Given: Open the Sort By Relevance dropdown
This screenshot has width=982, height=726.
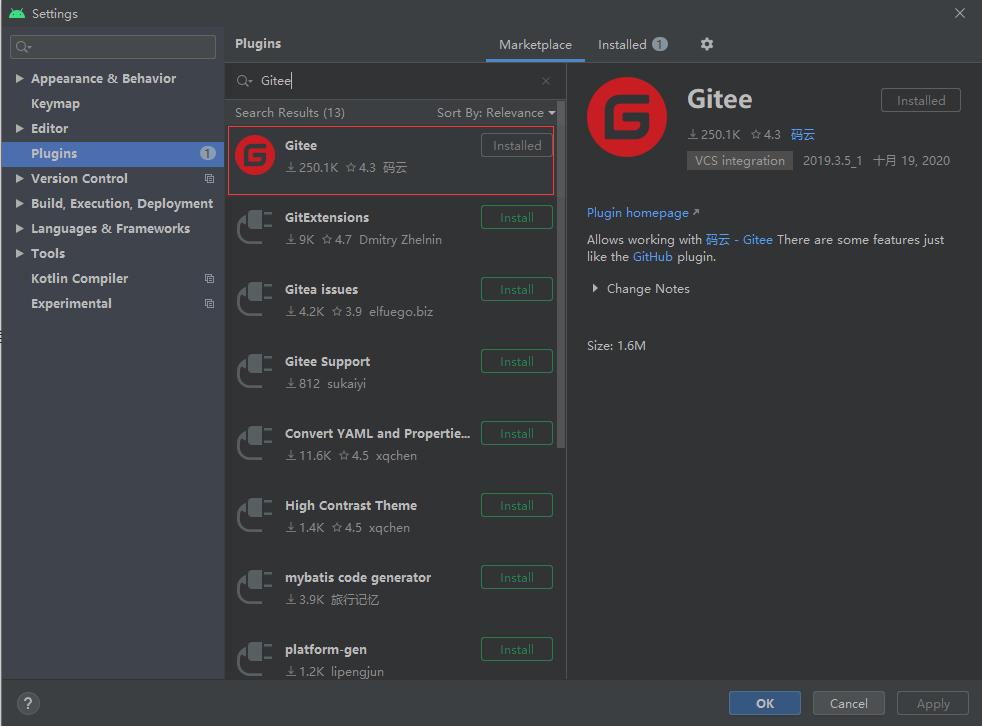Looking at the screenshot, I should pyautogui.click(x=495, y=112).
